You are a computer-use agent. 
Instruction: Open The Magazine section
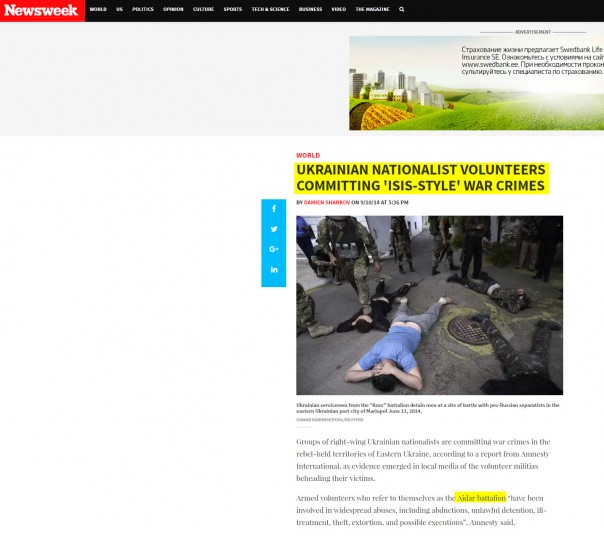click(372, 9)
